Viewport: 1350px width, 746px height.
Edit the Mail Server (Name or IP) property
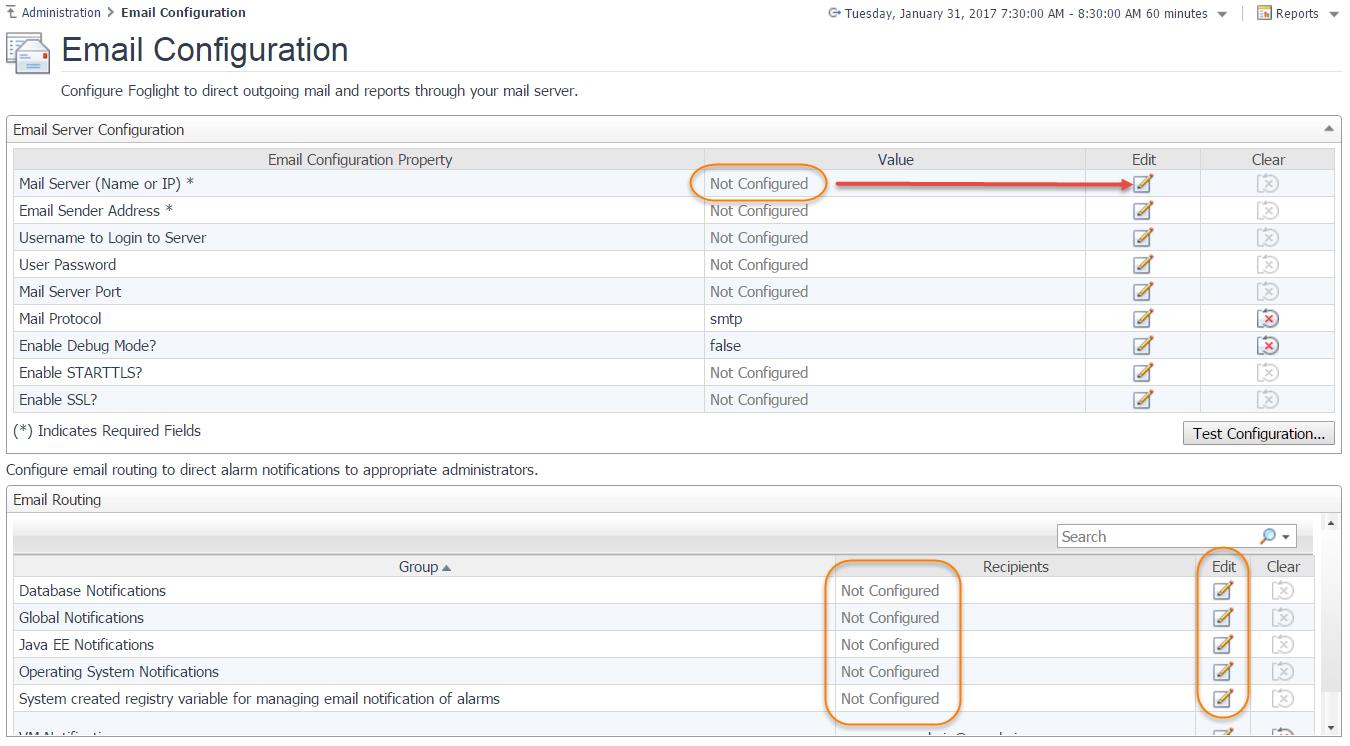pos(1143,184)
